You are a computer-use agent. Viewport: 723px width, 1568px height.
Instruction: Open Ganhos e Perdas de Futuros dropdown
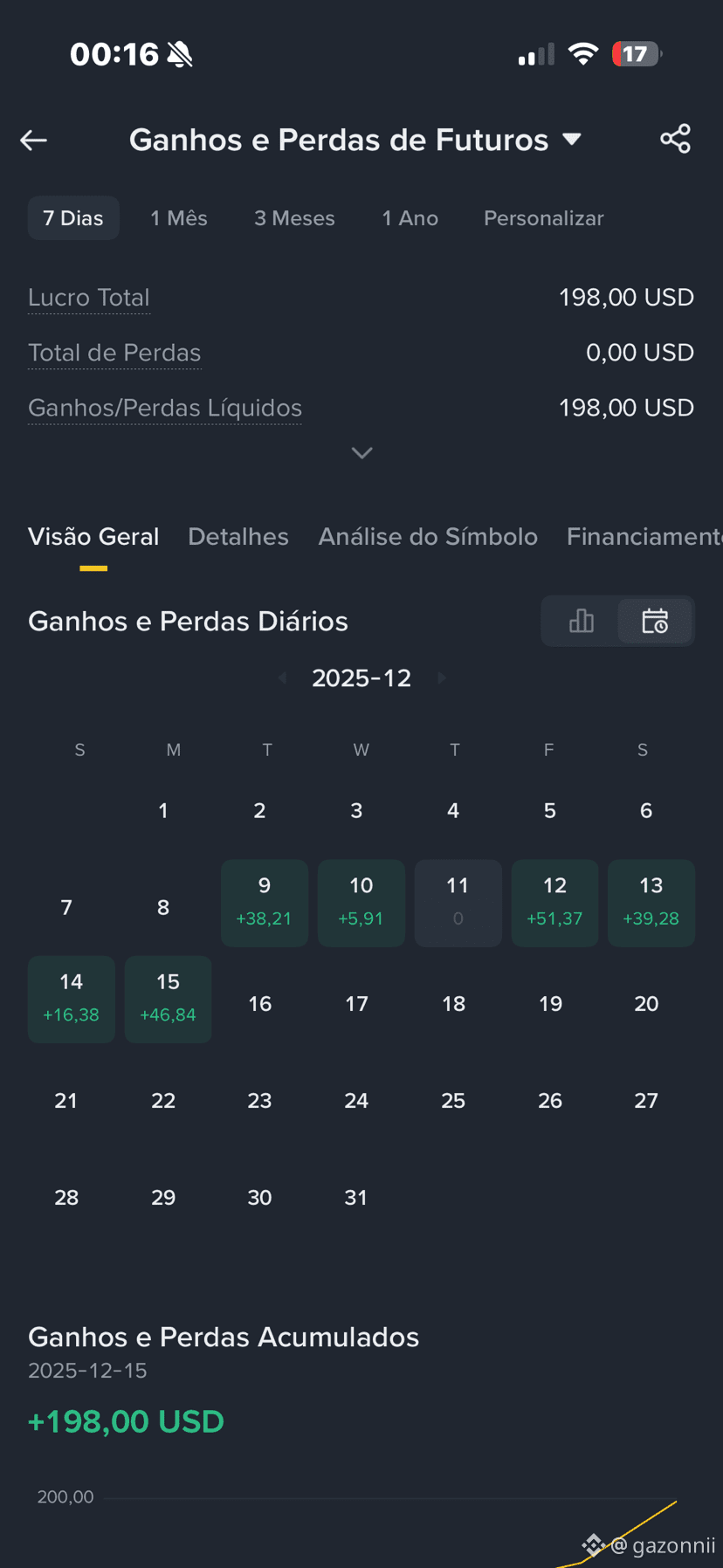(x=355, y=140)
